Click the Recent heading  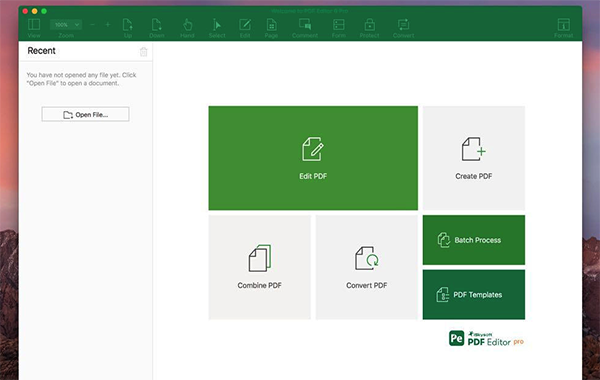click(x=41, y=51)
